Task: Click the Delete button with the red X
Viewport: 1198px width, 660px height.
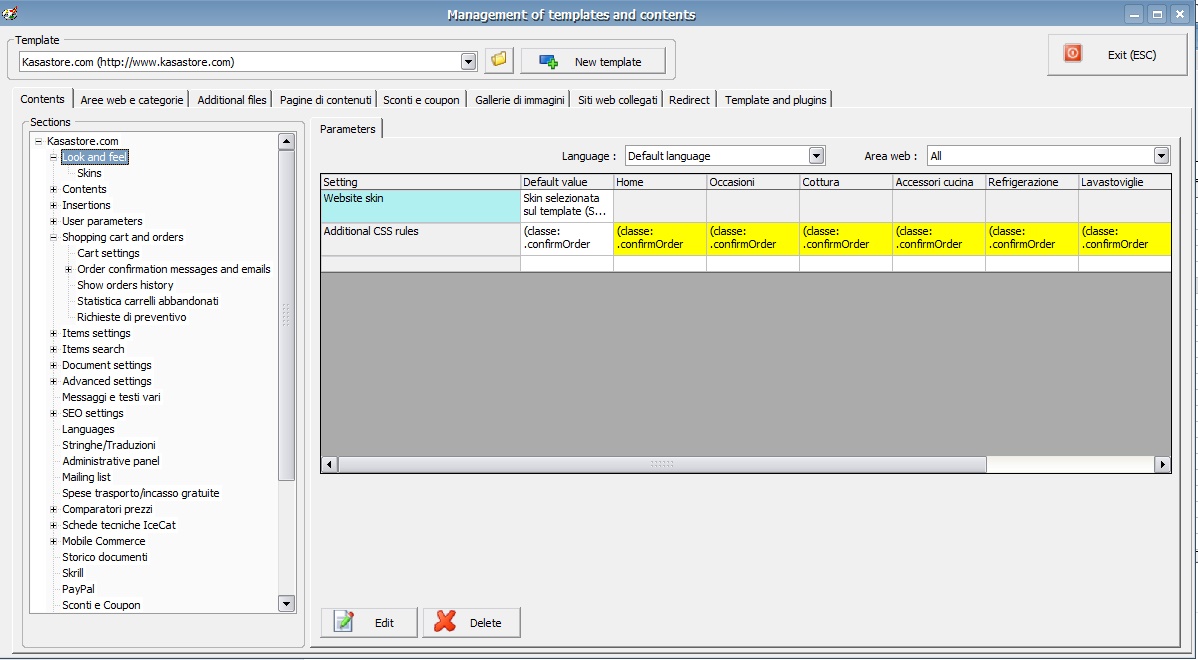Action: click(x=471, y=623)
